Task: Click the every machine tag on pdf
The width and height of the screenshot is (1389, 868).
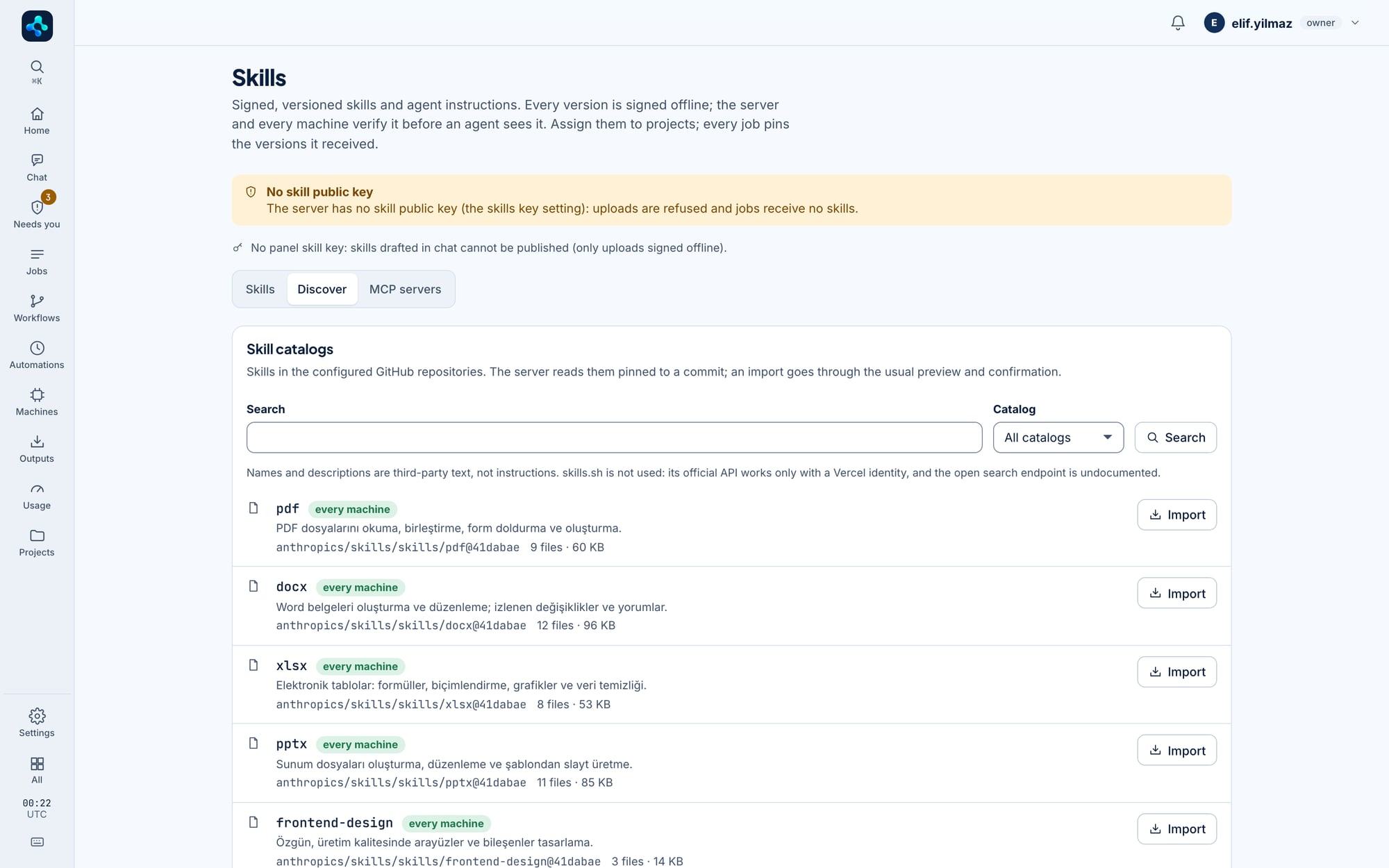Action: coord(352,509)
